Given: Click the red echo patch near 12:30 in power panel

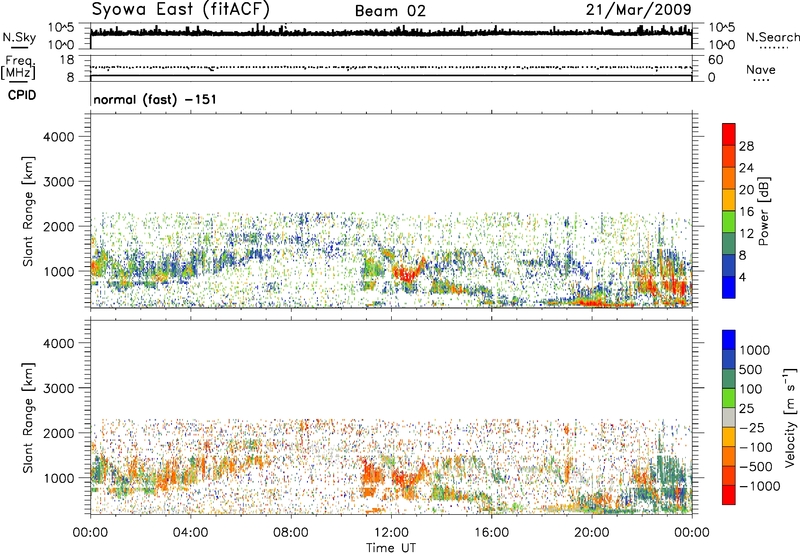Looking at the screenshot, I should click(407, 273).
